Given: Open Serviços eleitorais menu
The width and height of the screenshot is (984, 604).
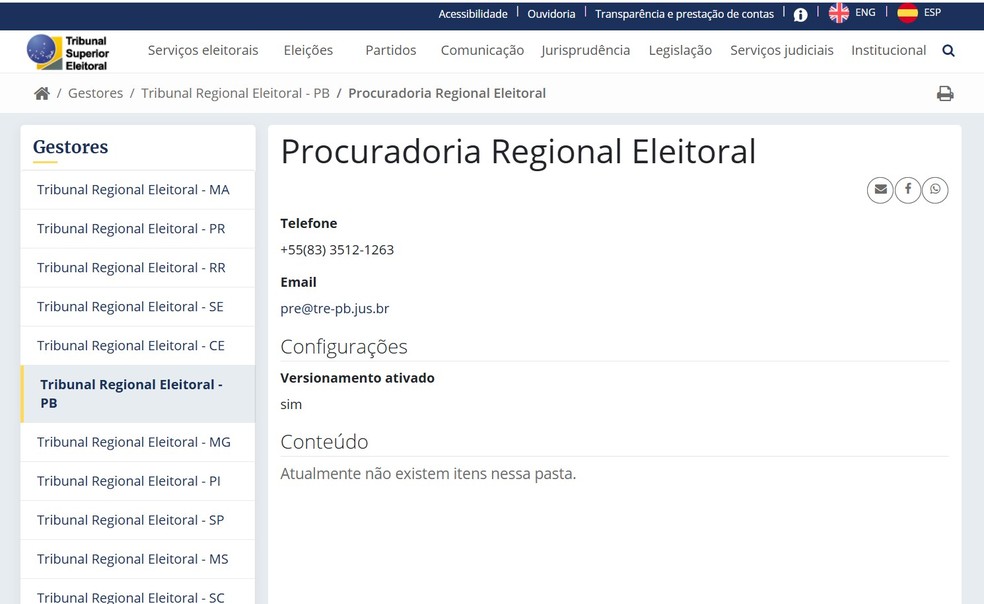Looking at the screenshot, I should tap(203, 50).
